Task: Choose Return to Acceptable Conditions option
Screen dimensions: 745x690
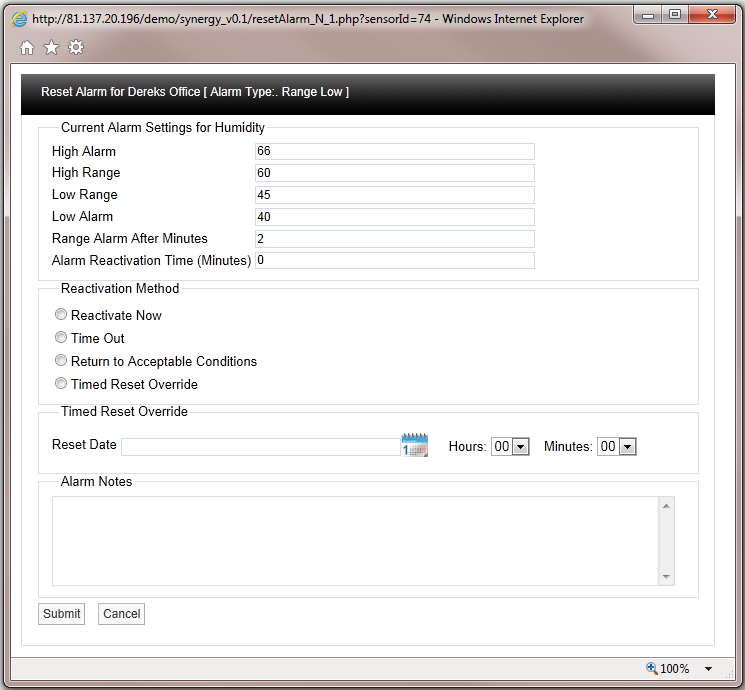Action: point(61,361)
